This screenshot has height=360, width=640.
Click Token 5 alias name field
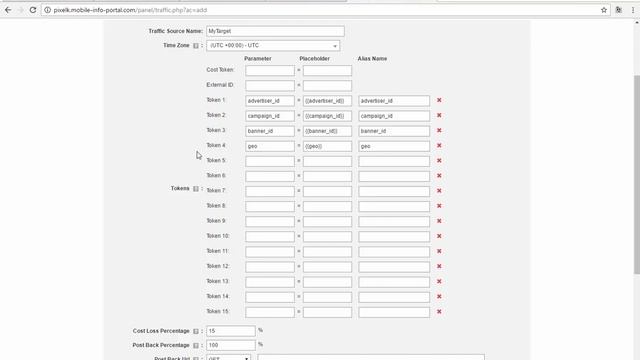[x=394, y=161]
